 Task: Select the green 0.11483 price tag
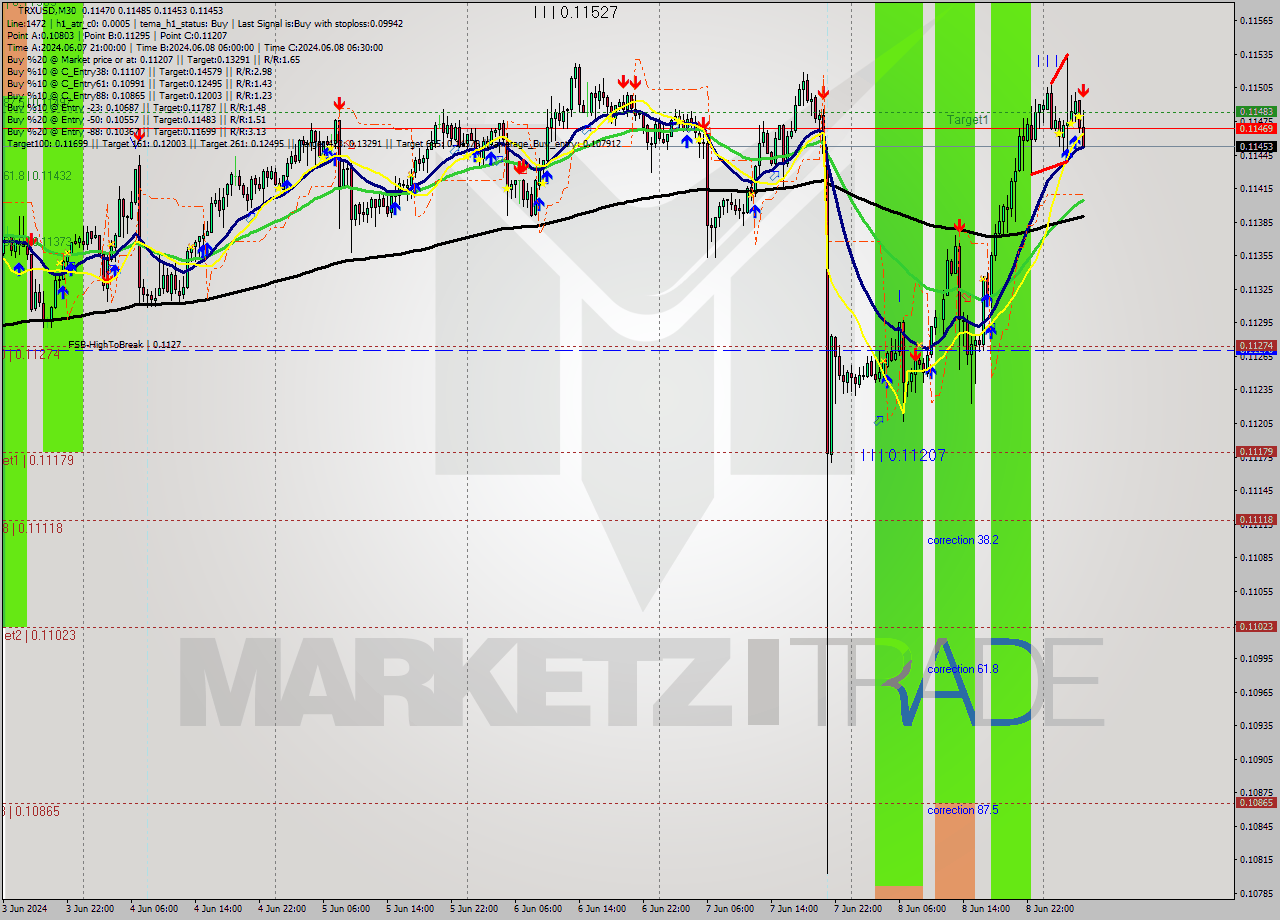pyautogui.click(x=1256, y=112)
